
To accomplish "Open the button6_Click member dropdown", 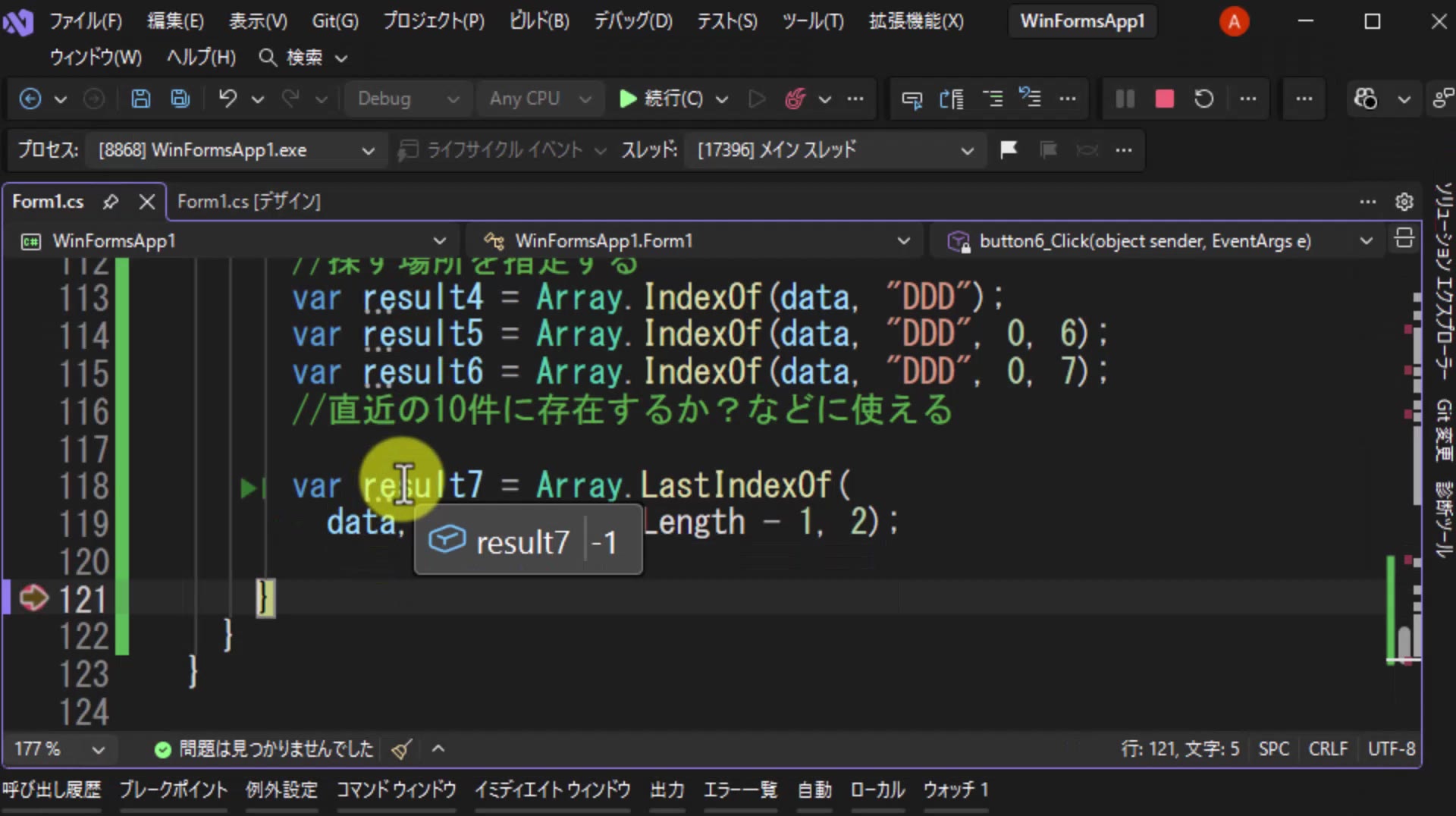I will coord(1158,241).
